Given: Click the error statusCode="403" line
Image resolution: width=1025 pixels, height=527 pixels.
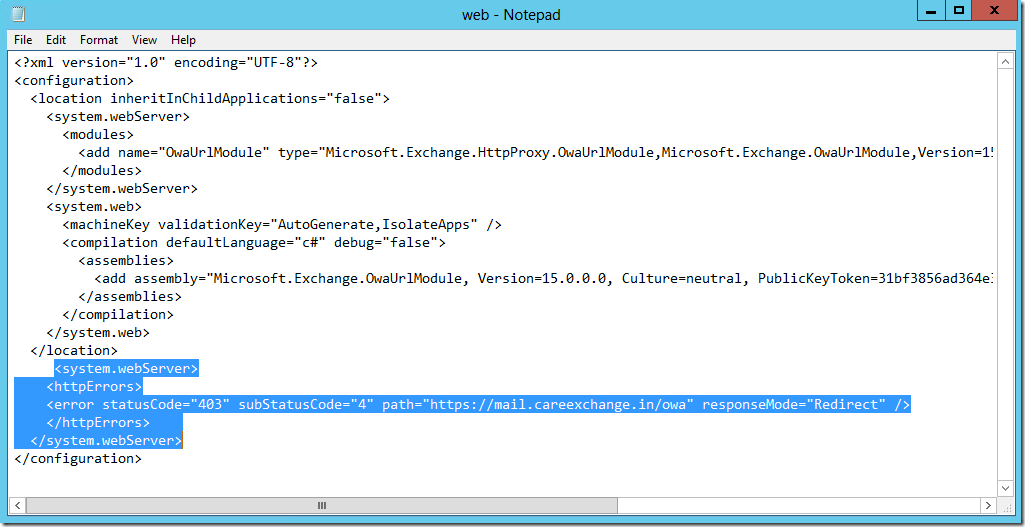Looking at the screenshot, I should pos(478,404).
